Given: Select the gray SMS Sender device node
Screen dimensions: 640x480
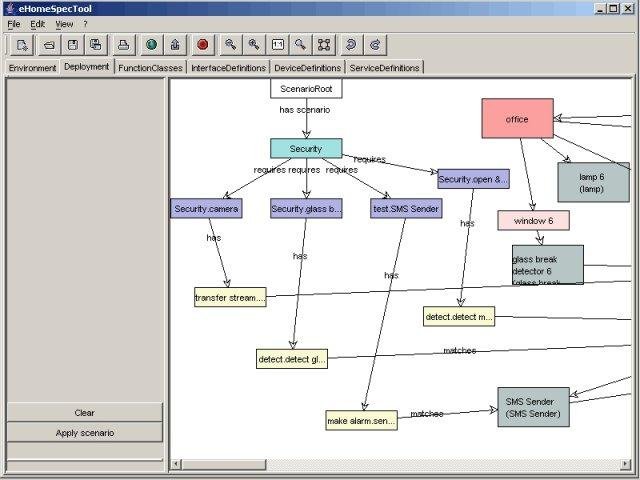Looking at the screenshot, I should pos(533,407).
